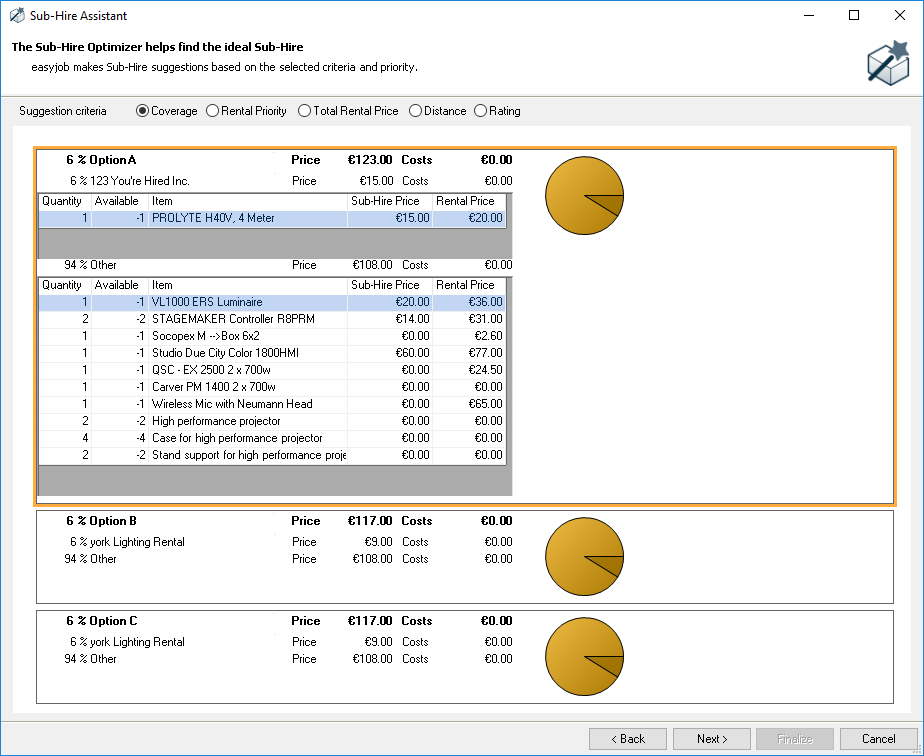The width and height of the screenshot is (924, 756).
Task: Collapse Option A header row
Action: click(x=112, y=160)
